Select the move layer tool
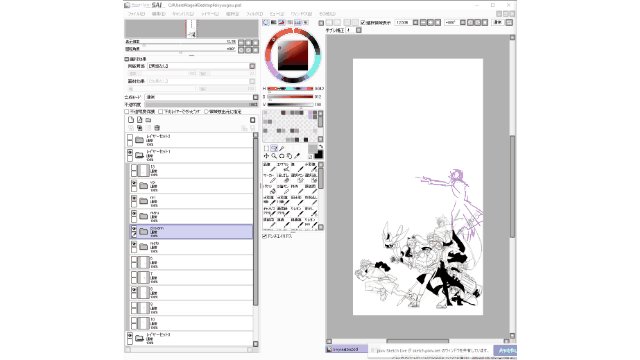 (266, 156)
